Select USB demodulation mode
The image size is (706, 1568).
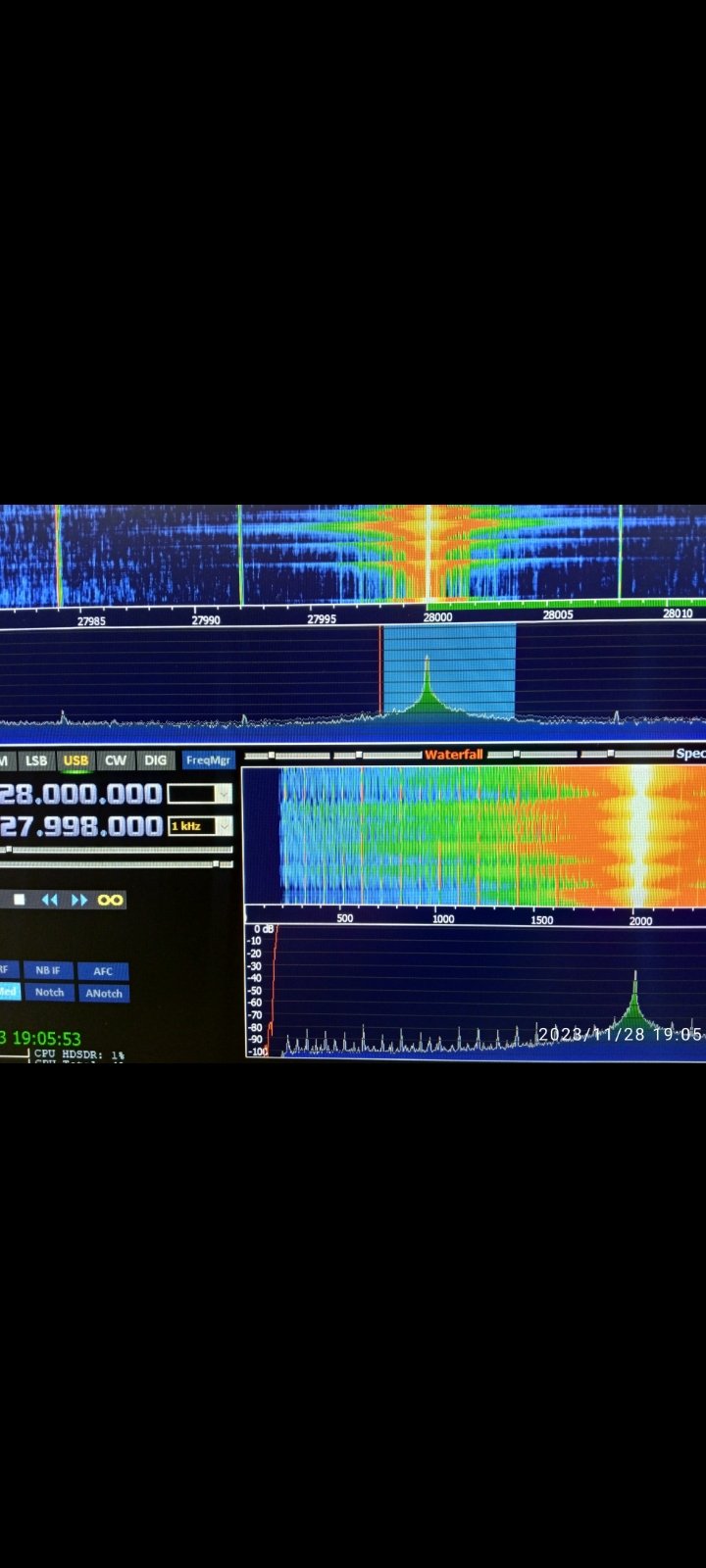pyautogui.click(x=76, y=760)
